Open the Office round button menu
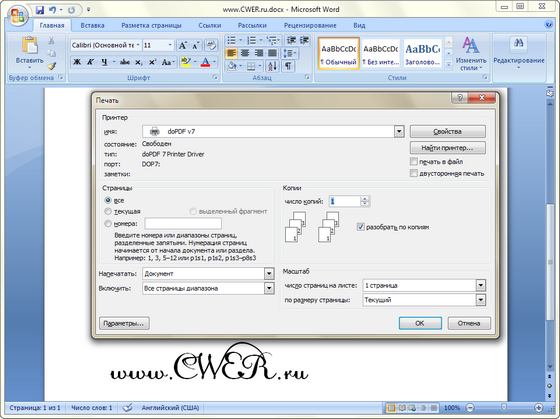 click(18, 16)
